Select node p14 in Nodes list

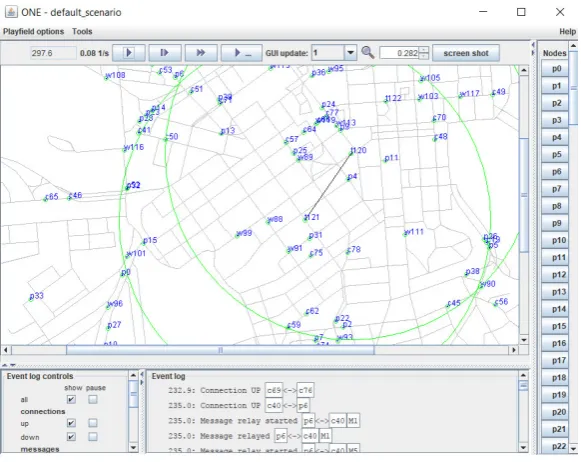click(x=555, y=309)
